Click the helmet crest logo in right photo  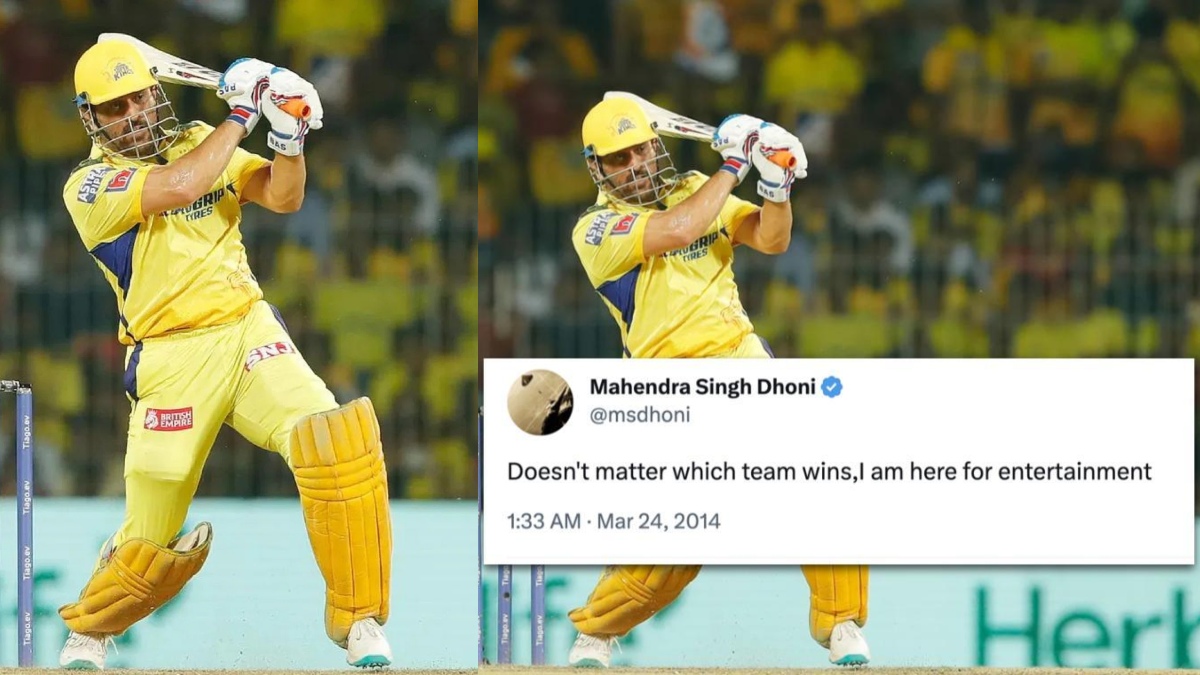click(625, 125)
